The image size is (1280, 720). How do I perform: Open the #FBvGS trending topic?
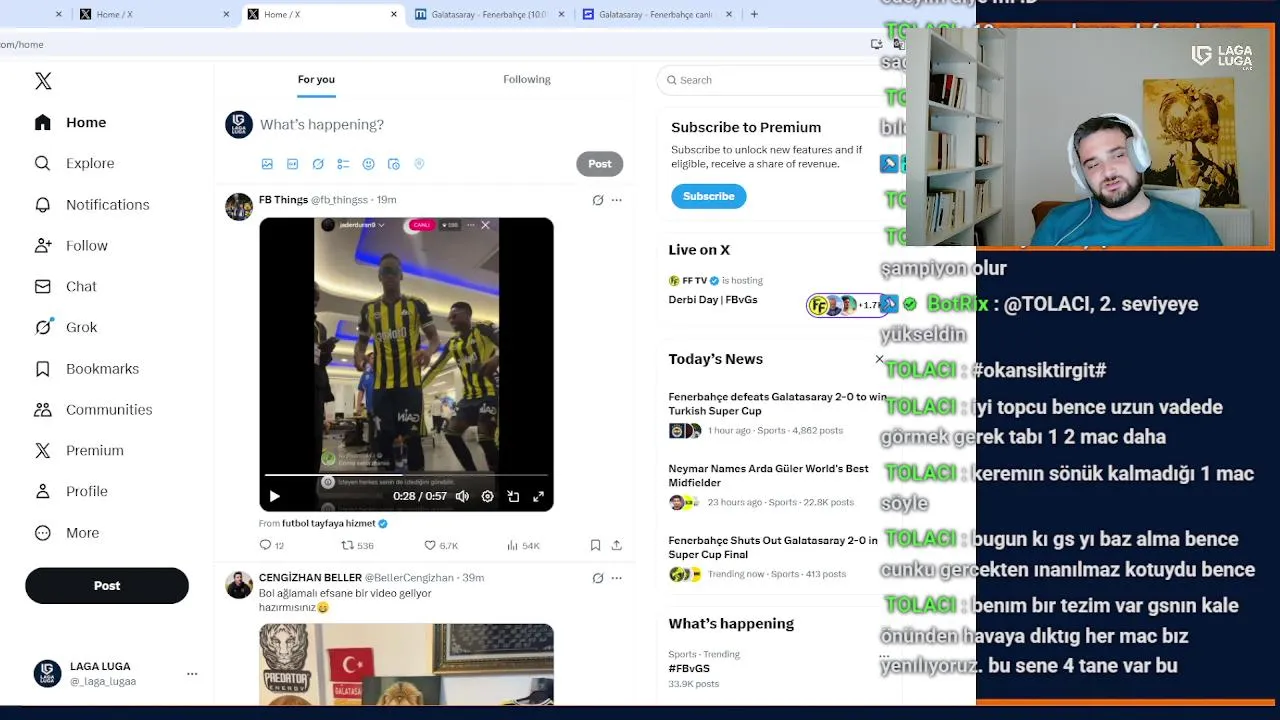coord(689,668)
